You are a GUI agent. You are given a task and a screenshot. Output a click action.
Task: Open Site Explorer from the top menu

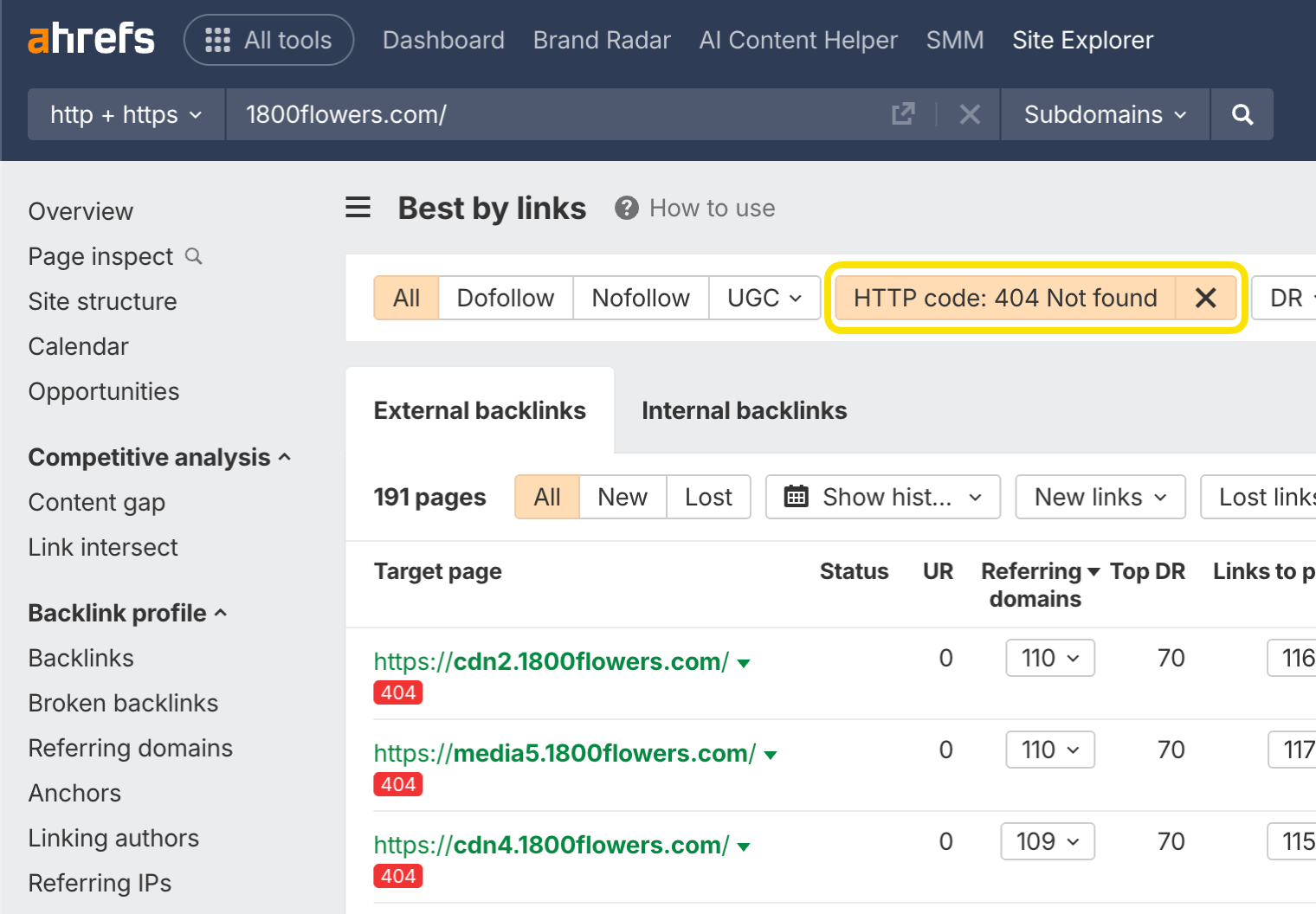click(1082, 40)
